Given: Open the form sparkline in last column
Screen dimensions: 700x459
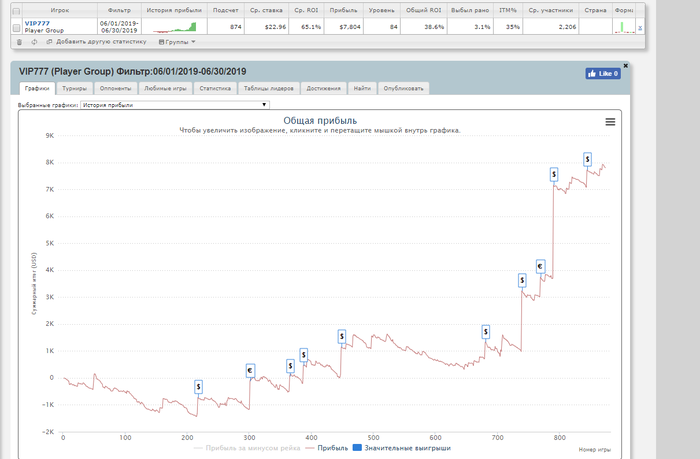Looking at the screenshot, I should click(625, 27).
